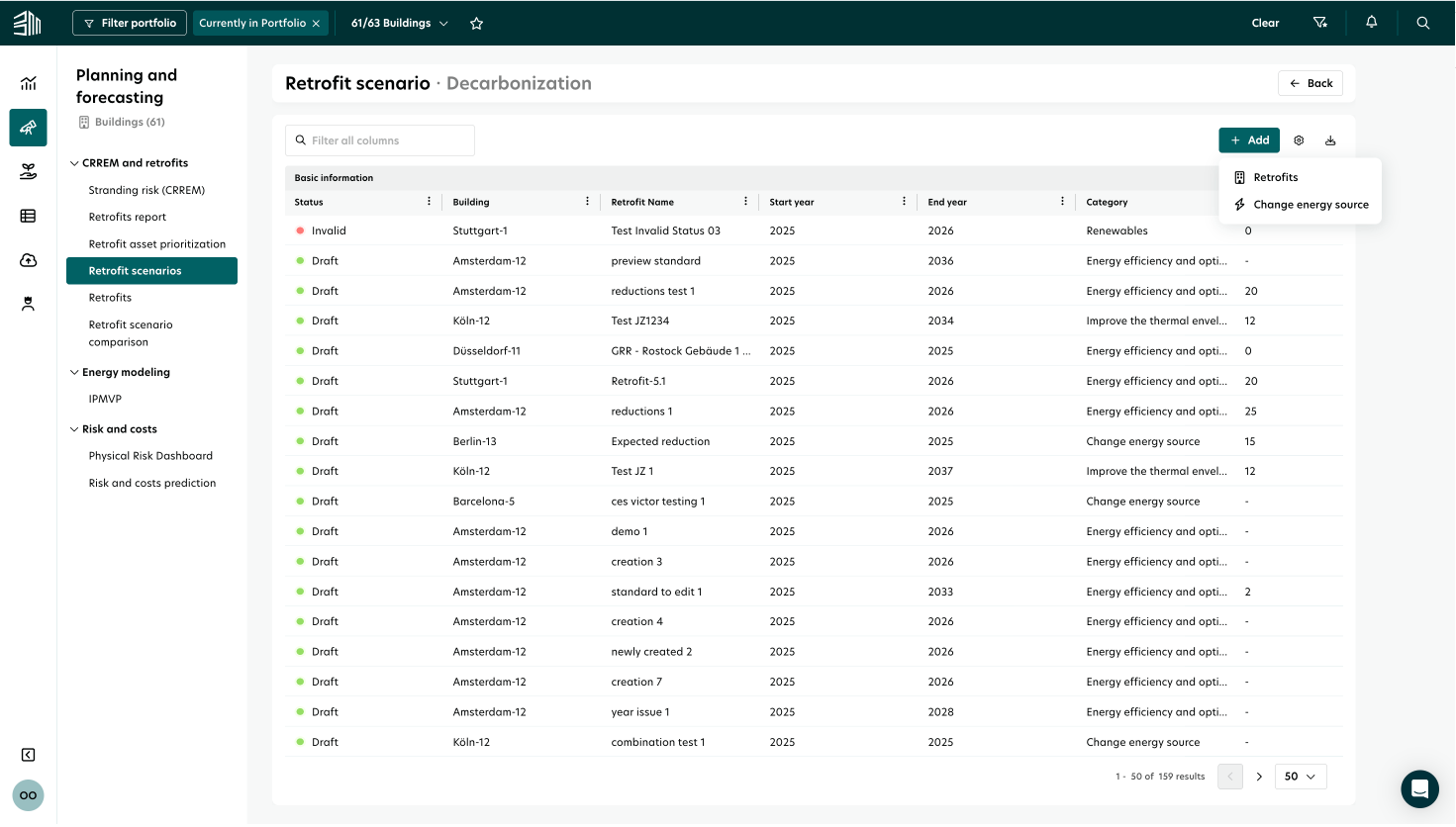Viewport: 1456px width, 827px height.
Task: Click the filter settings funnel icon in header
Action: point(1320,23)
